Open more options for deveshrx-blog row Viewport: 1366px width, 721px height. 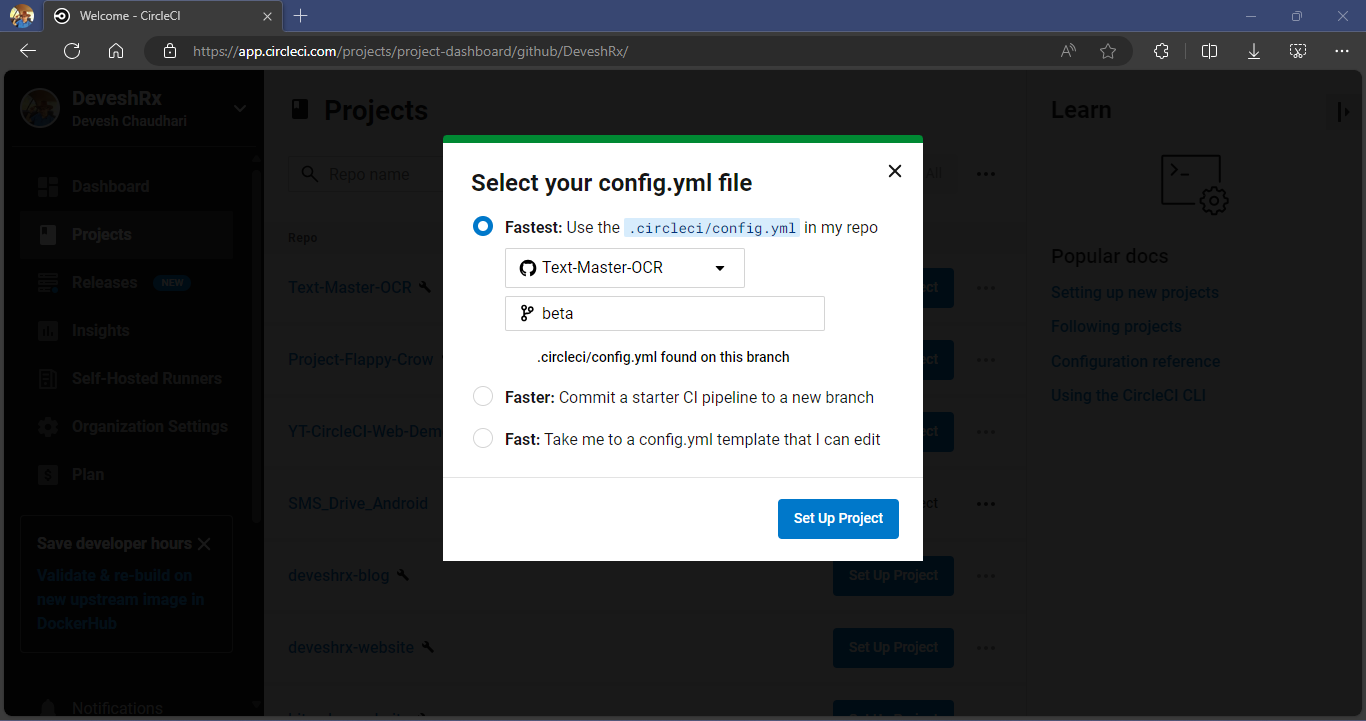(x=986, y=575)
